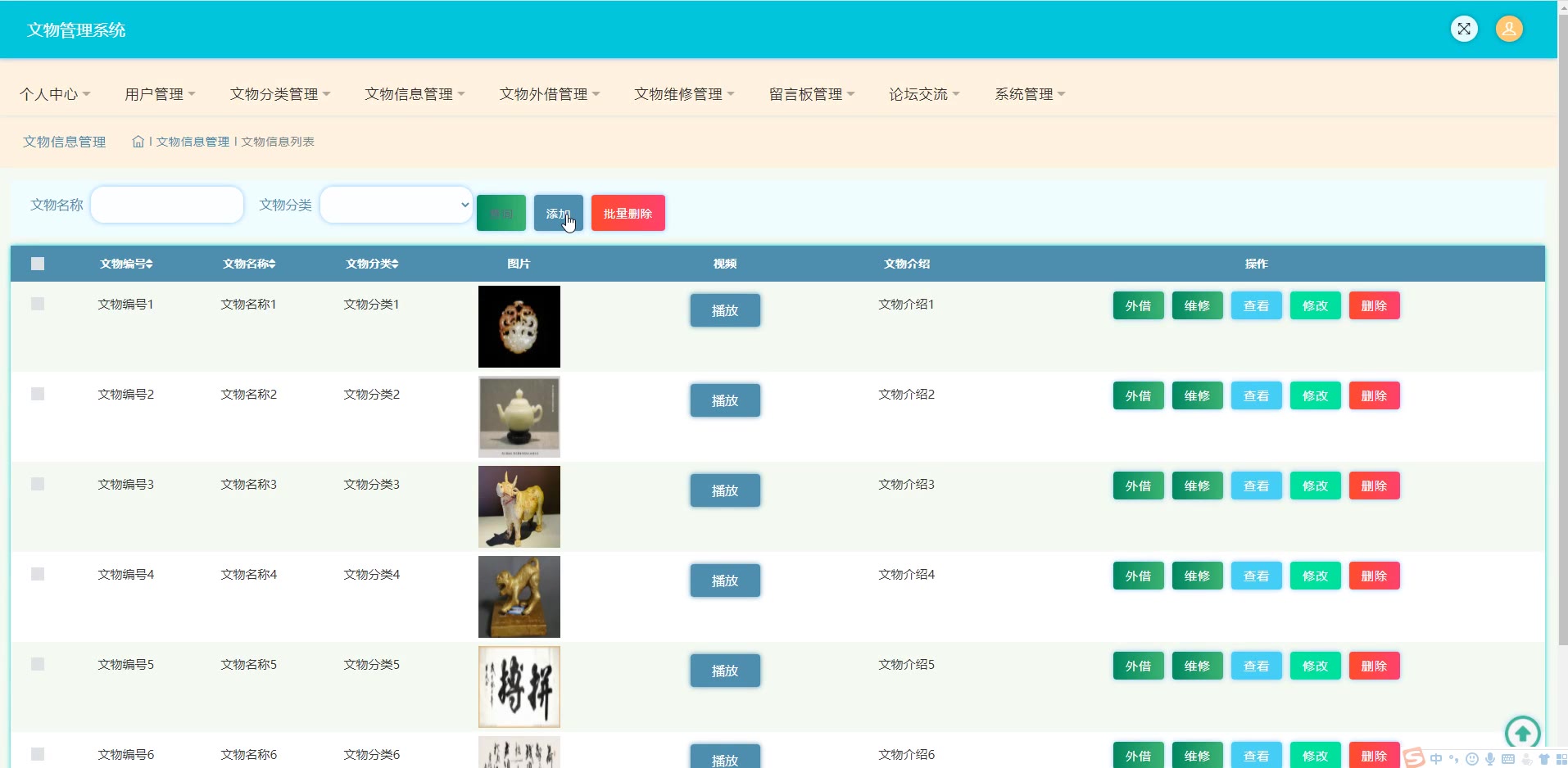This screenshot has width=1568, height=768.
Task: Check the box for 文物编号2 row
Action: coord(38,394)
